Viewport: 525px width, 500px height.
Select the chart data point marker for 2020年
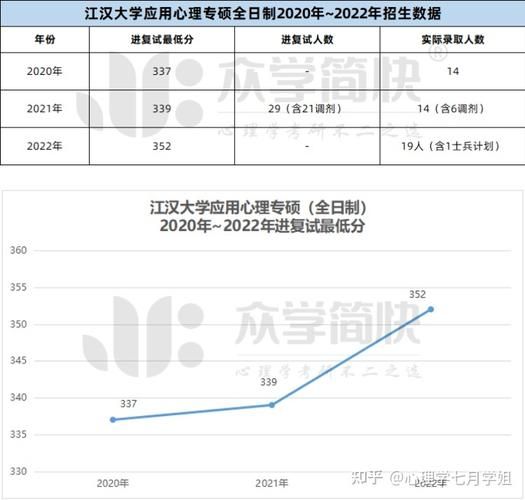pyautogui.click(x=113, y=420)
